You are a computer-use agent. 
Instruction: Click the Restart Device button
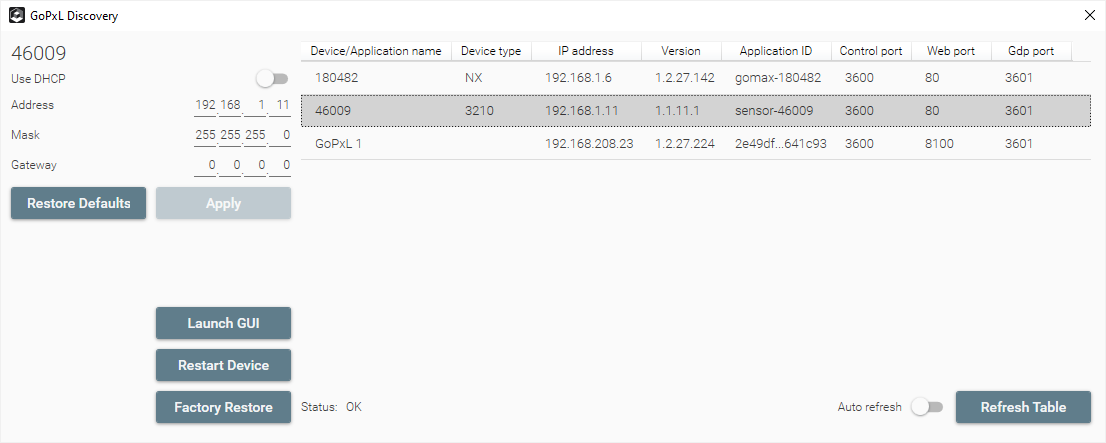[x=223, y=365]
